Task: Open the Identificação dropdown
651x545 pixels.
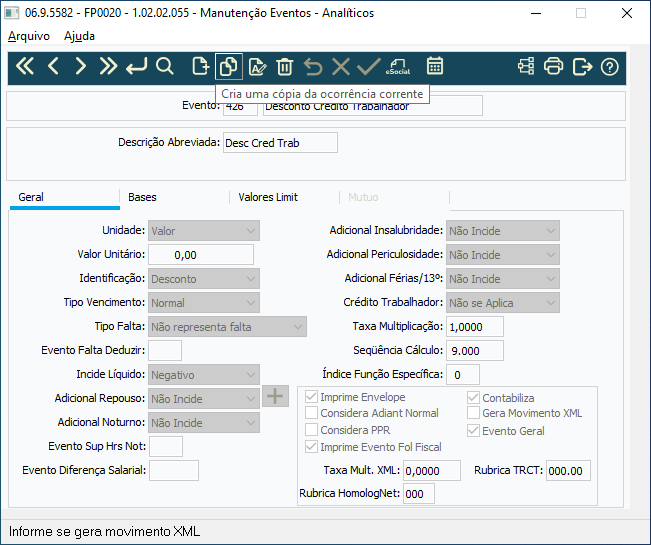Action: click(x=204, y=279)
